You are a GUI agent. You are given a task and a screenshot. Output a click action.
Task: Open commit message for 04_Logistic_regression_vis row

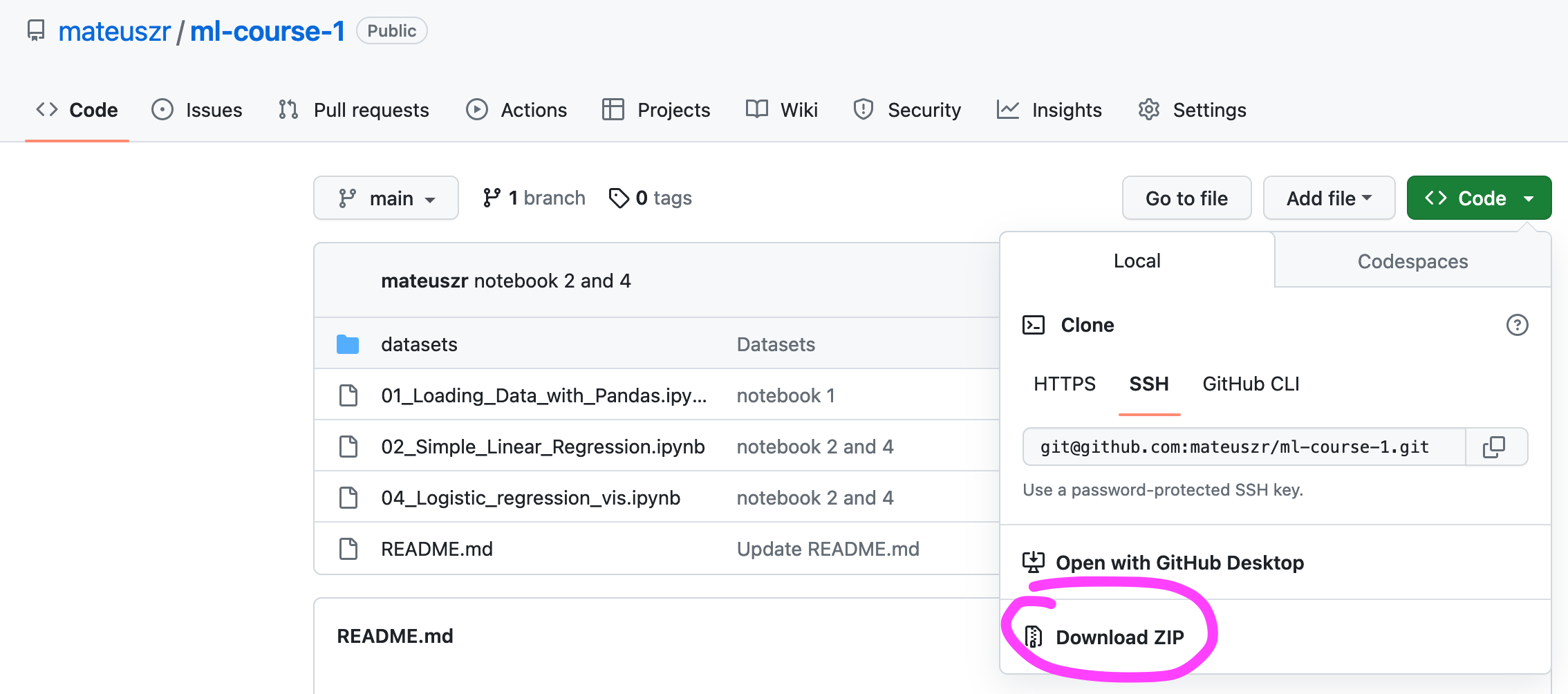click(815, 498)
